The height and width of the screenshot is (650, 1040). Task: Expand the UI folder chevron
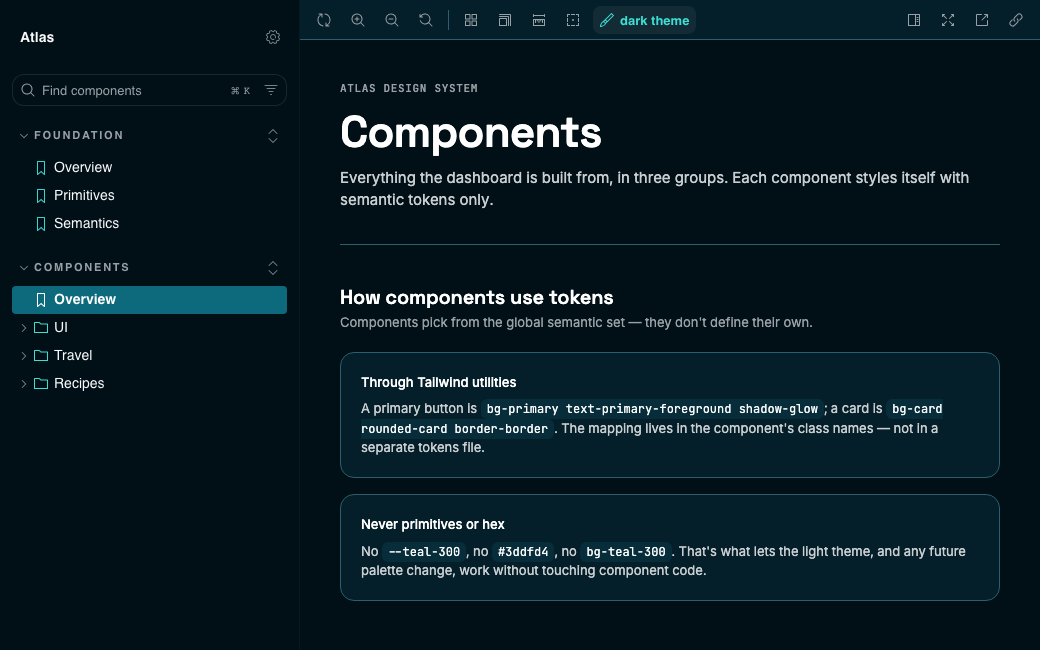point(24,328)
